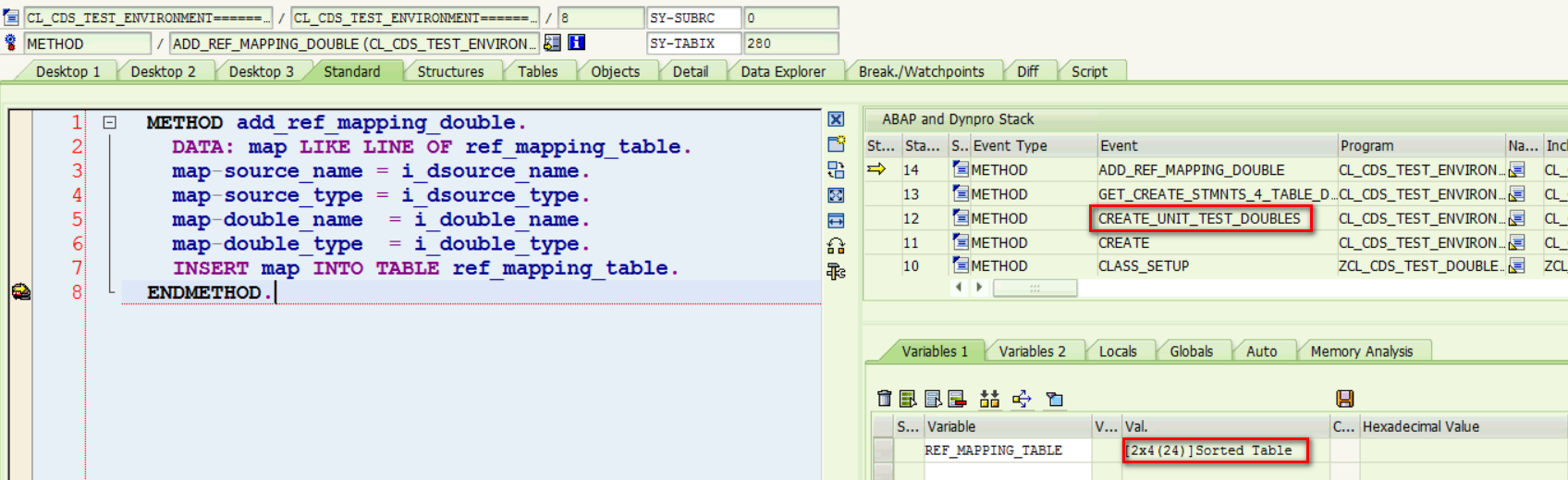Select the REF_MAPPING_TABLE row selector
Viewport: 1568px width, 480px height.
[x=883, y=450]
